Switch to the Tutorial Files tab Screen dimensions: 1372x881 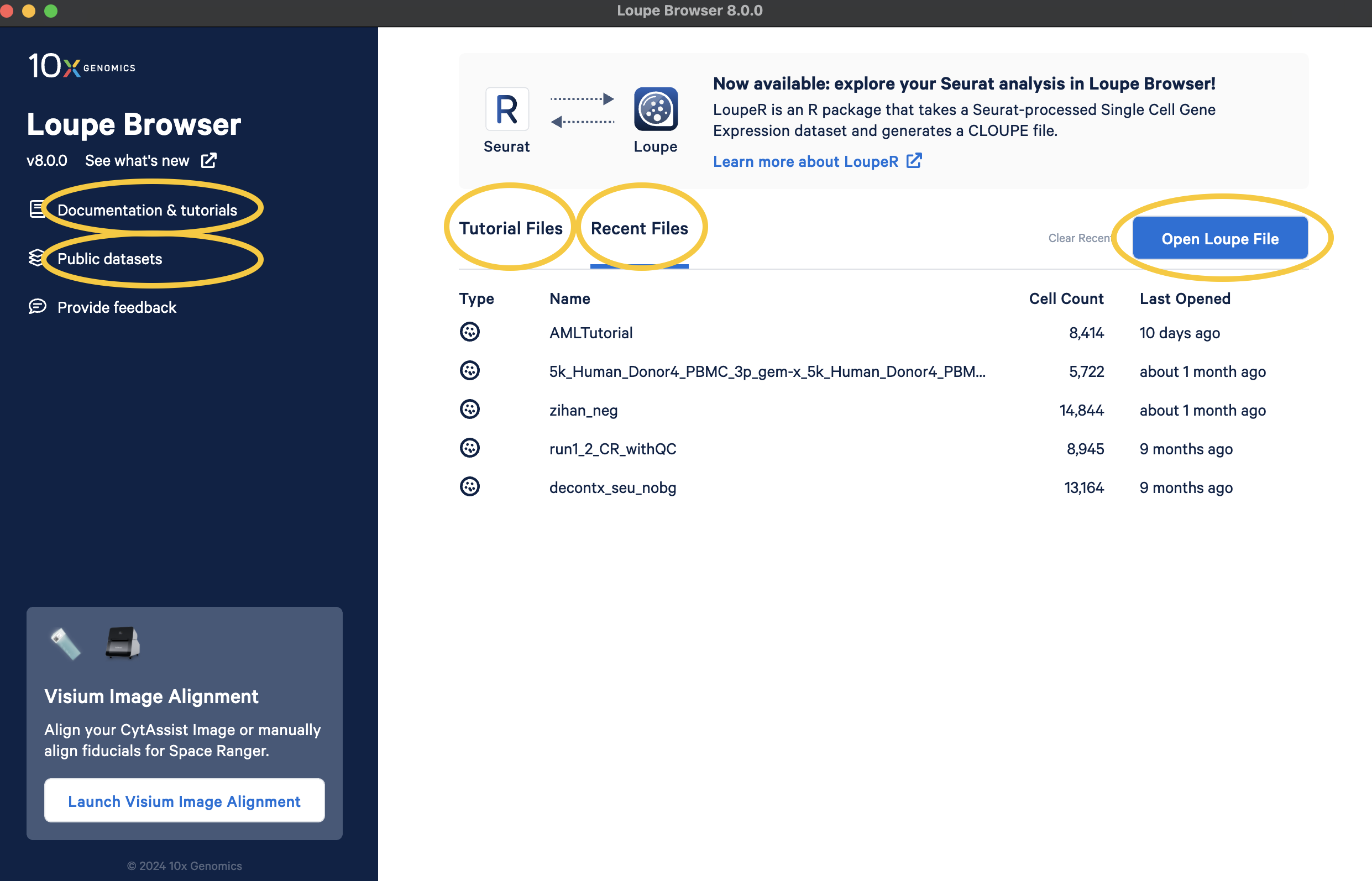[x=511, y=228]
